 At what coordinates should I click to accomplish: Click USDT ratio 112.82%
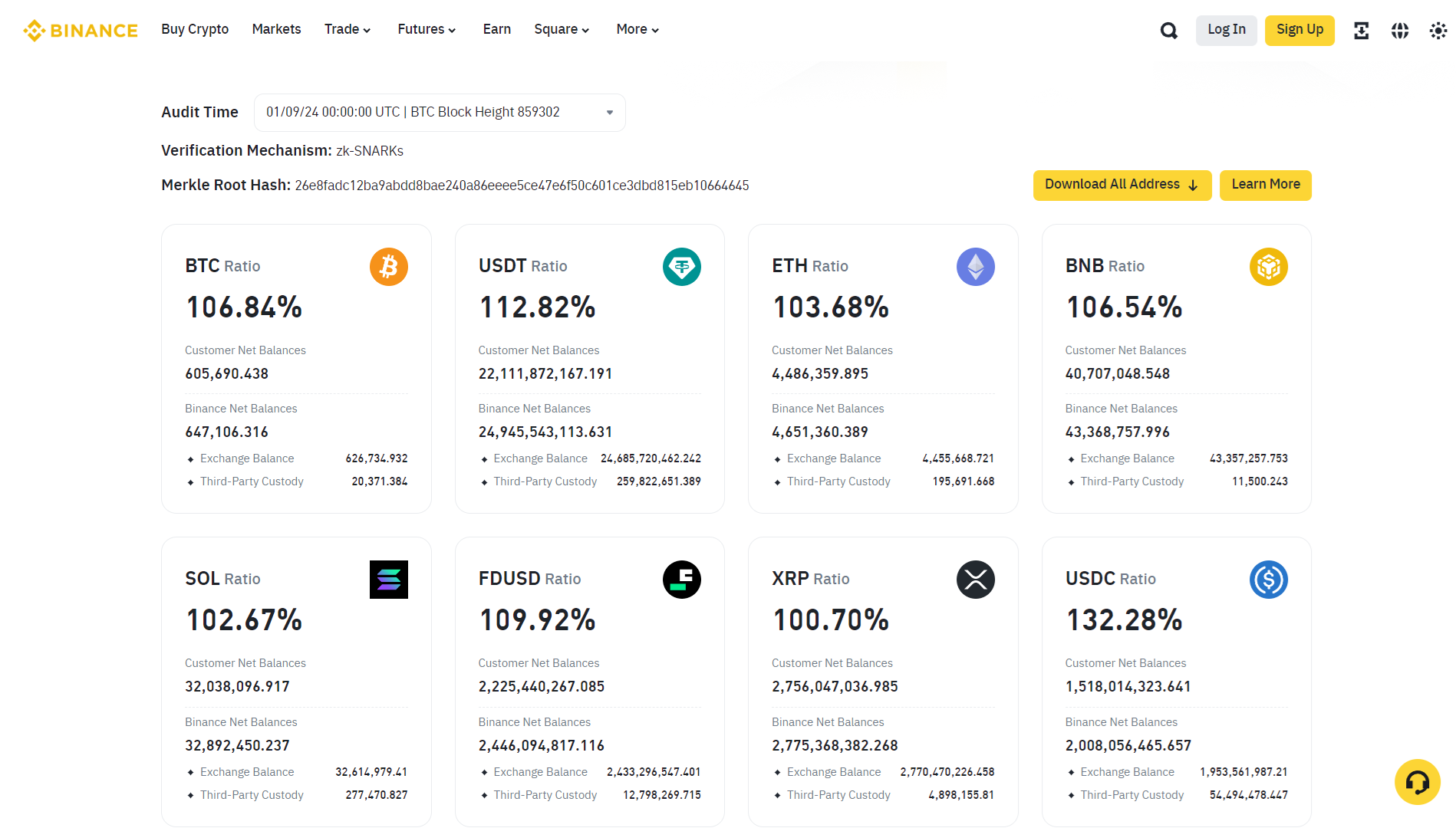pyautogui.click(x=537, y=307)
